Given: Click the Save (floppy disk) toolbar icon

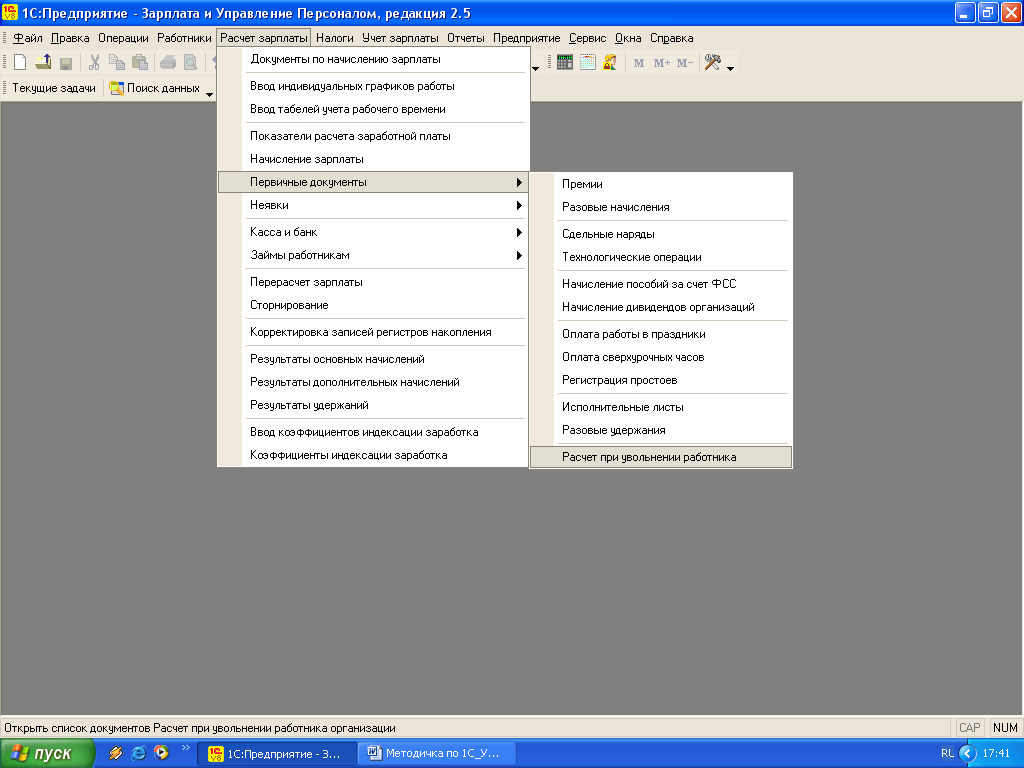Looking at the screenshot, I should (65, 63).
